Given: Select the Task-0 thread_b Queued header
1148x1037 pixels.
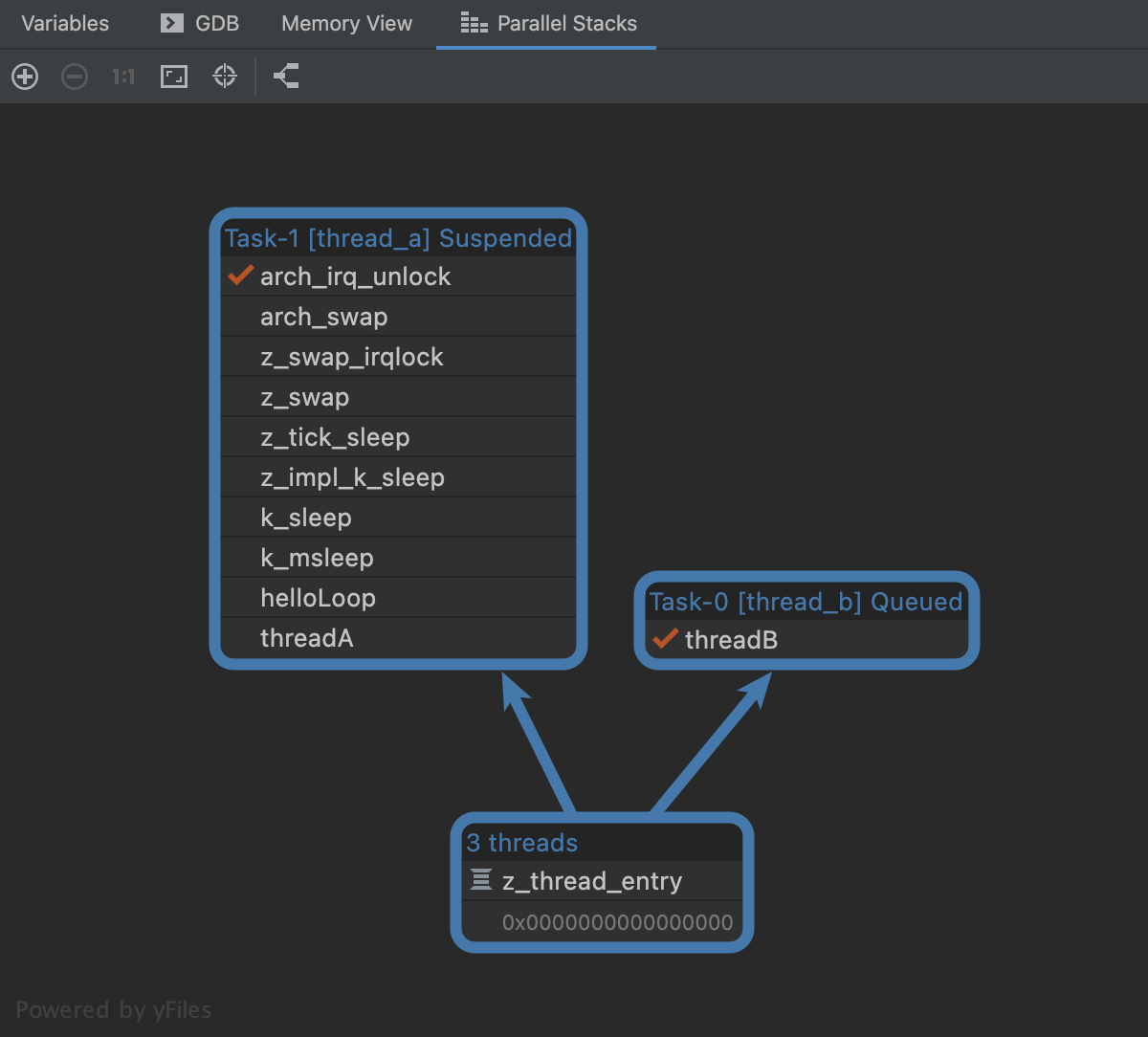Looking at the screenshot, I should (x=806, y=602).
